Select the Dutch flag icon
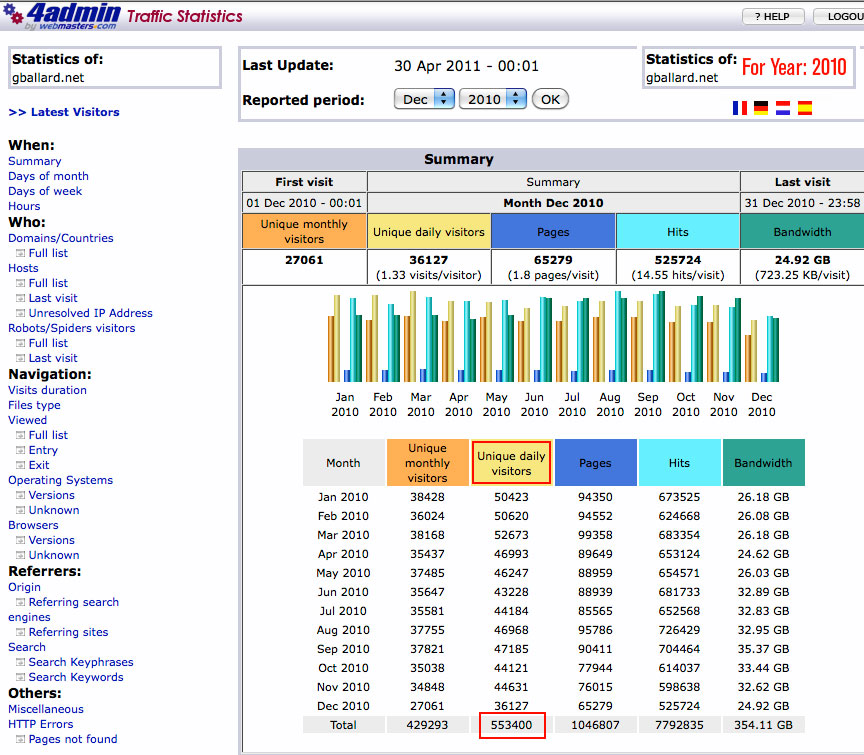The image size is (864, 755). pos(783,108)
